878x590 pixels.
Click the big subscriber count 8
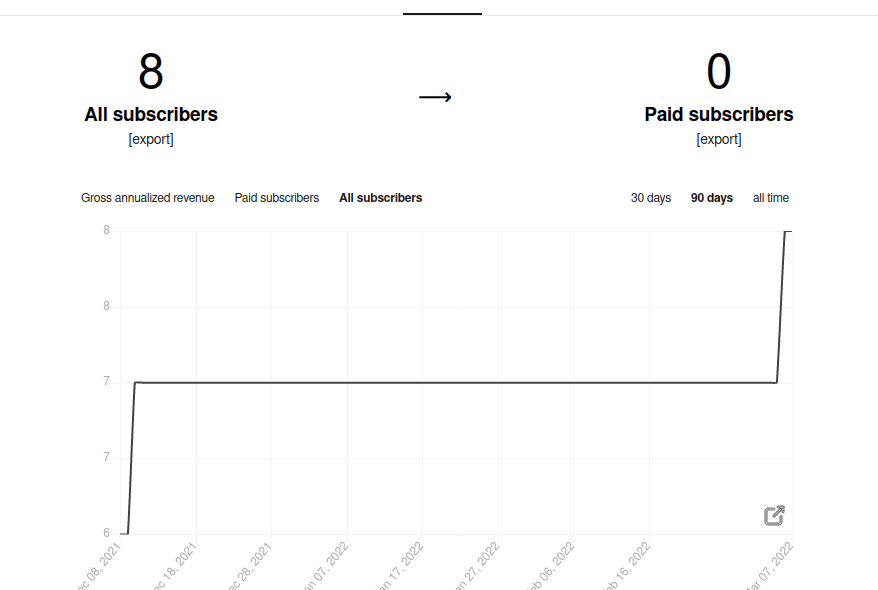pos(151,72)
